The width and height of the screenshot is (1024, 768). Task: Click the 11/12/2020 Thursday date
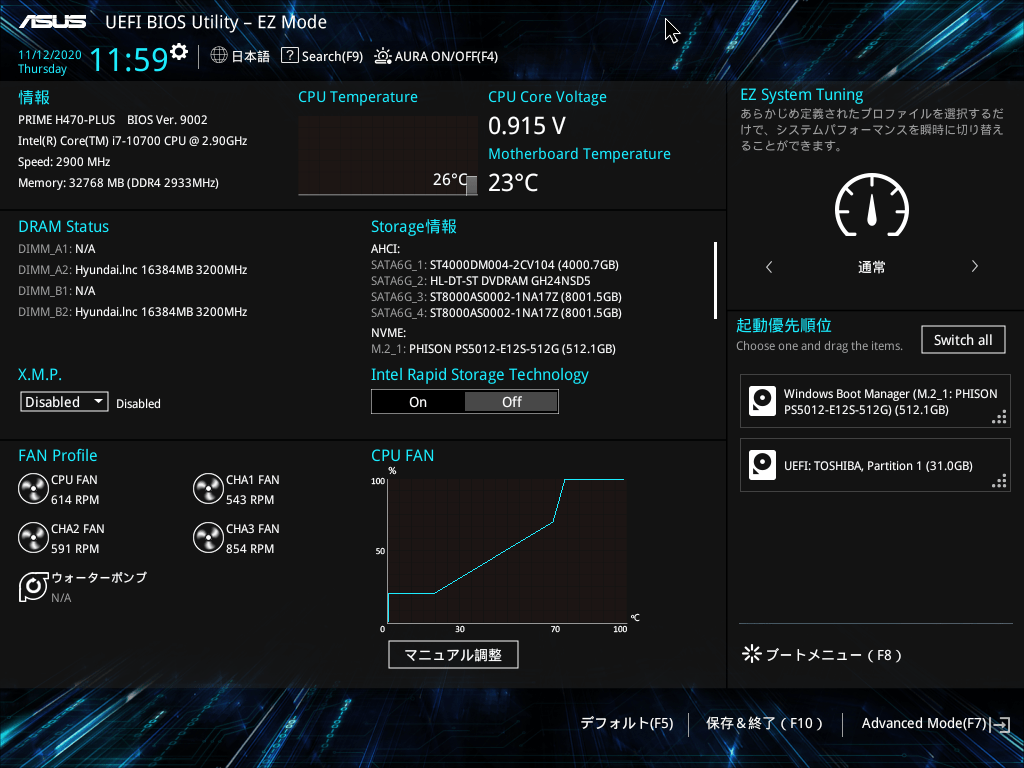(x=50, y=62)
